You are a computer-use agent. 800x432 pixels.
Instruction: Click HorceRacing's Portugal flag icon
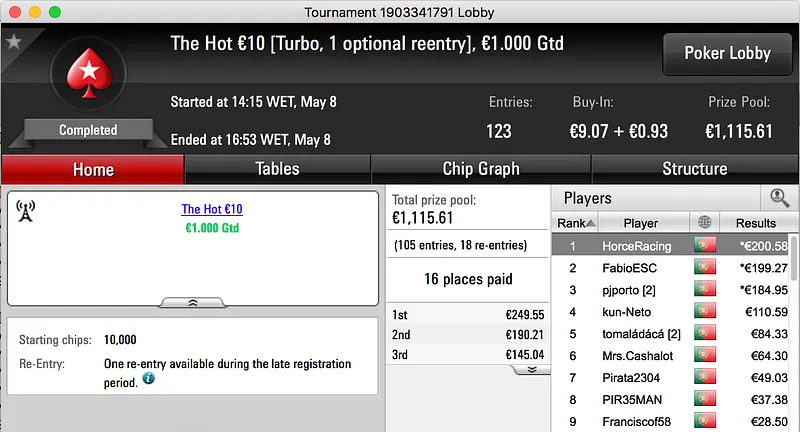pos(705,246)
